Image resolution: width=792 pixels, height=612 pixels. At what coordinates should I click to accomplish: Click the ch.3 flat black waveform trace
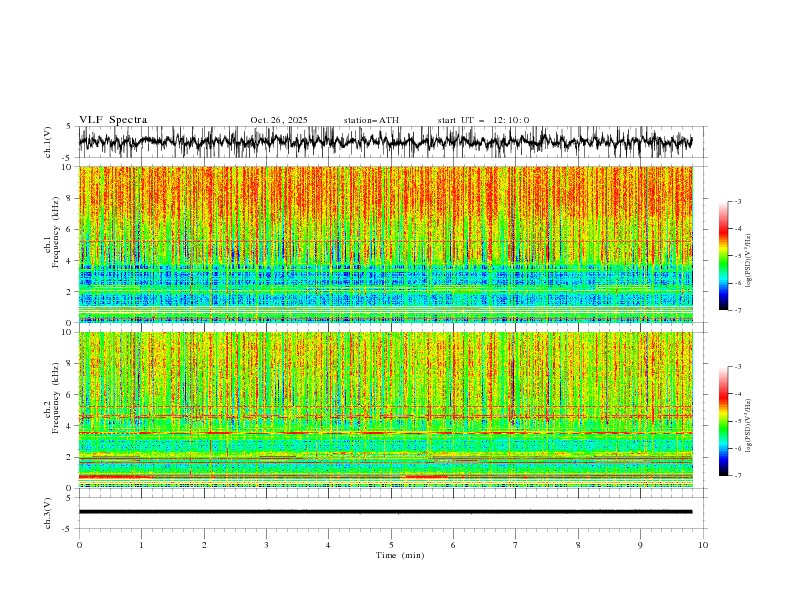pyautogui.click(x=385, y=512)
